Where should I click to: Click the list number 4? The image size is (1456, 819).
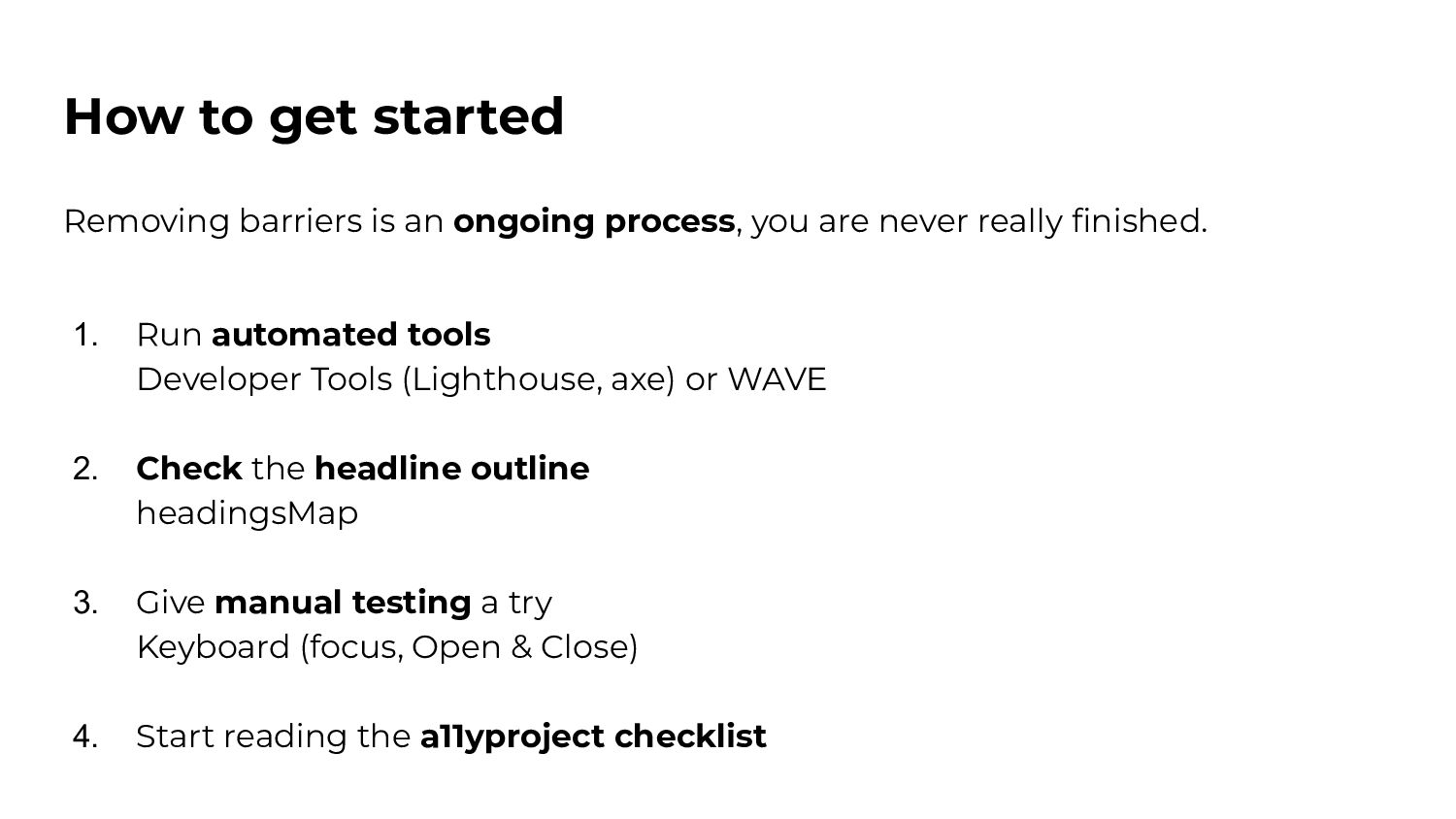[85, 737]
